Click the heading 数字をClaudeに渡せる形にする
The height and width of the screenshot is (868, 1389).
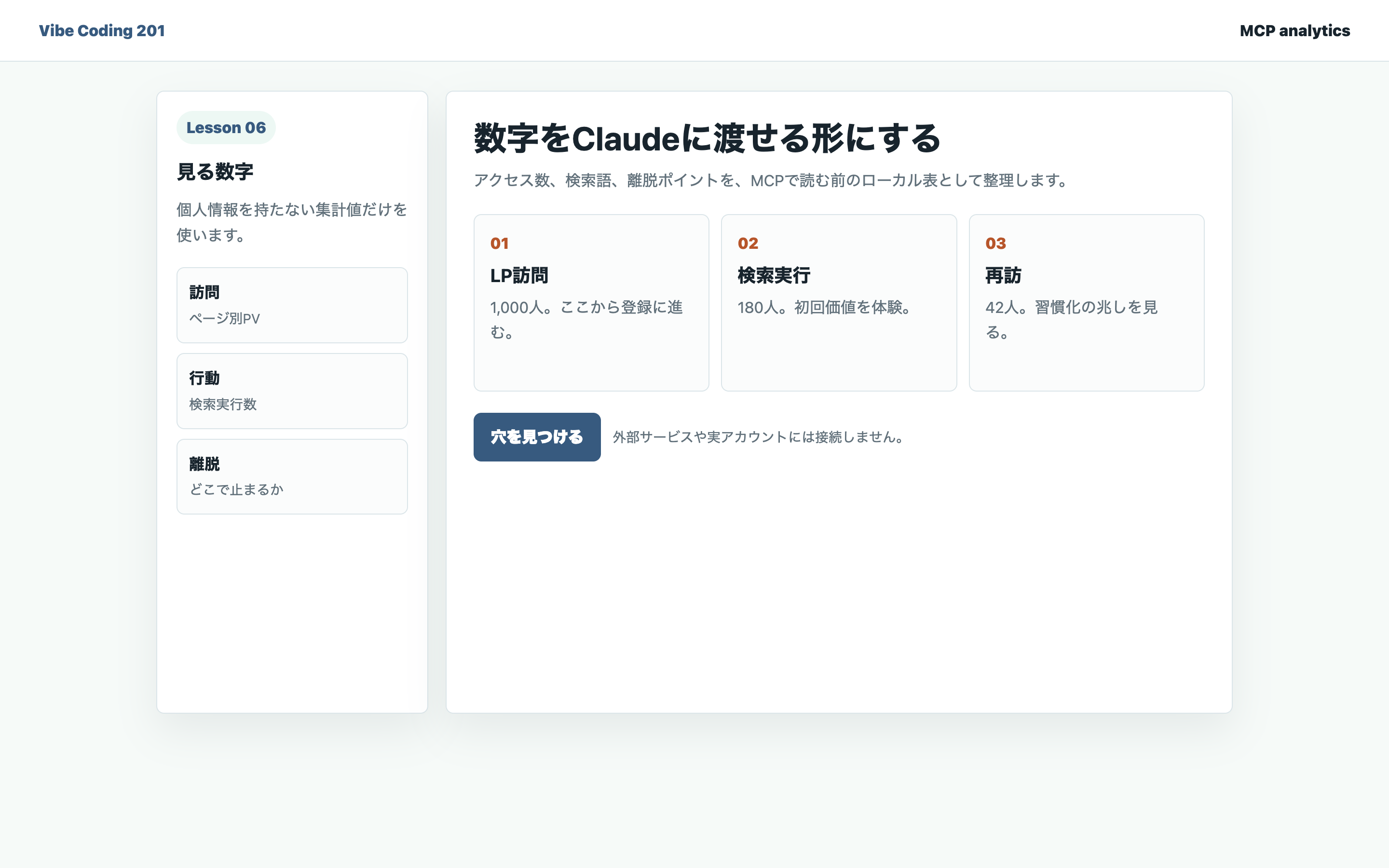(x=707, y=138)
